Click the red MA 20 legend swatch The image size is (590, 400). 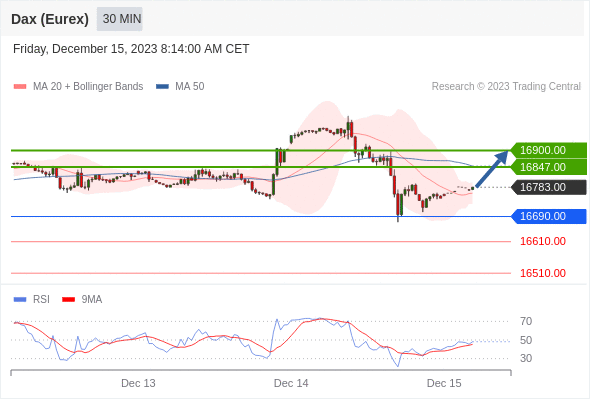[x=20, y=87]
